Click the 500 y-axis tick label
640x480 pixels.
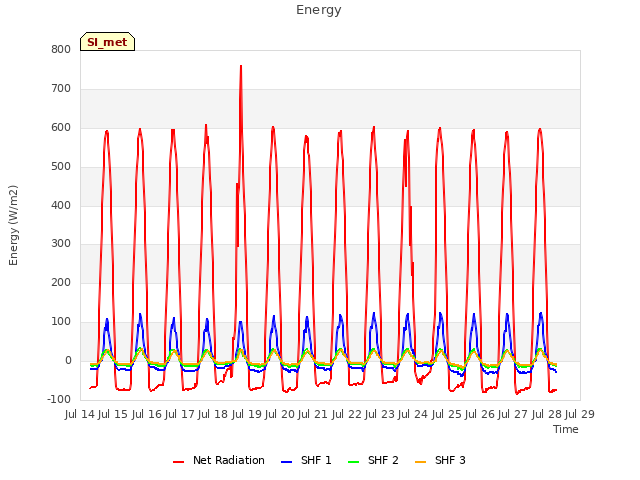click(x=61, y=167)
